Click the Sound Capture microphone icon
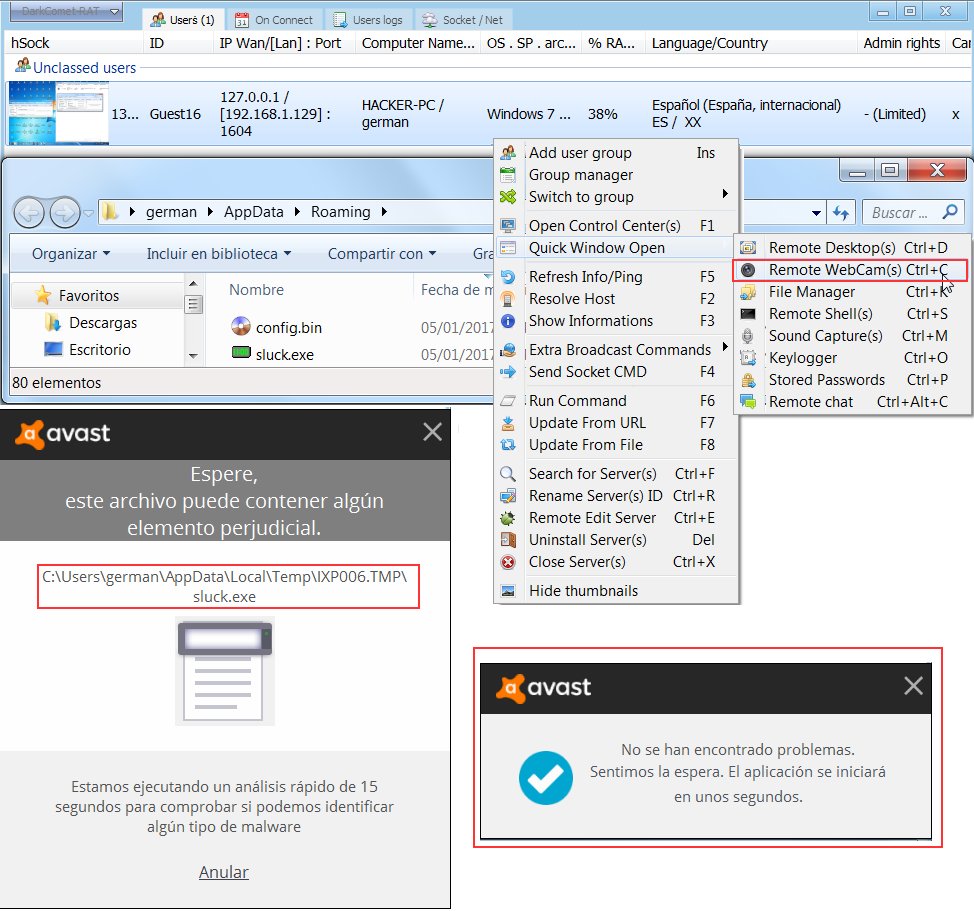Viewport: 974px width, 911px height. (748, 336)
